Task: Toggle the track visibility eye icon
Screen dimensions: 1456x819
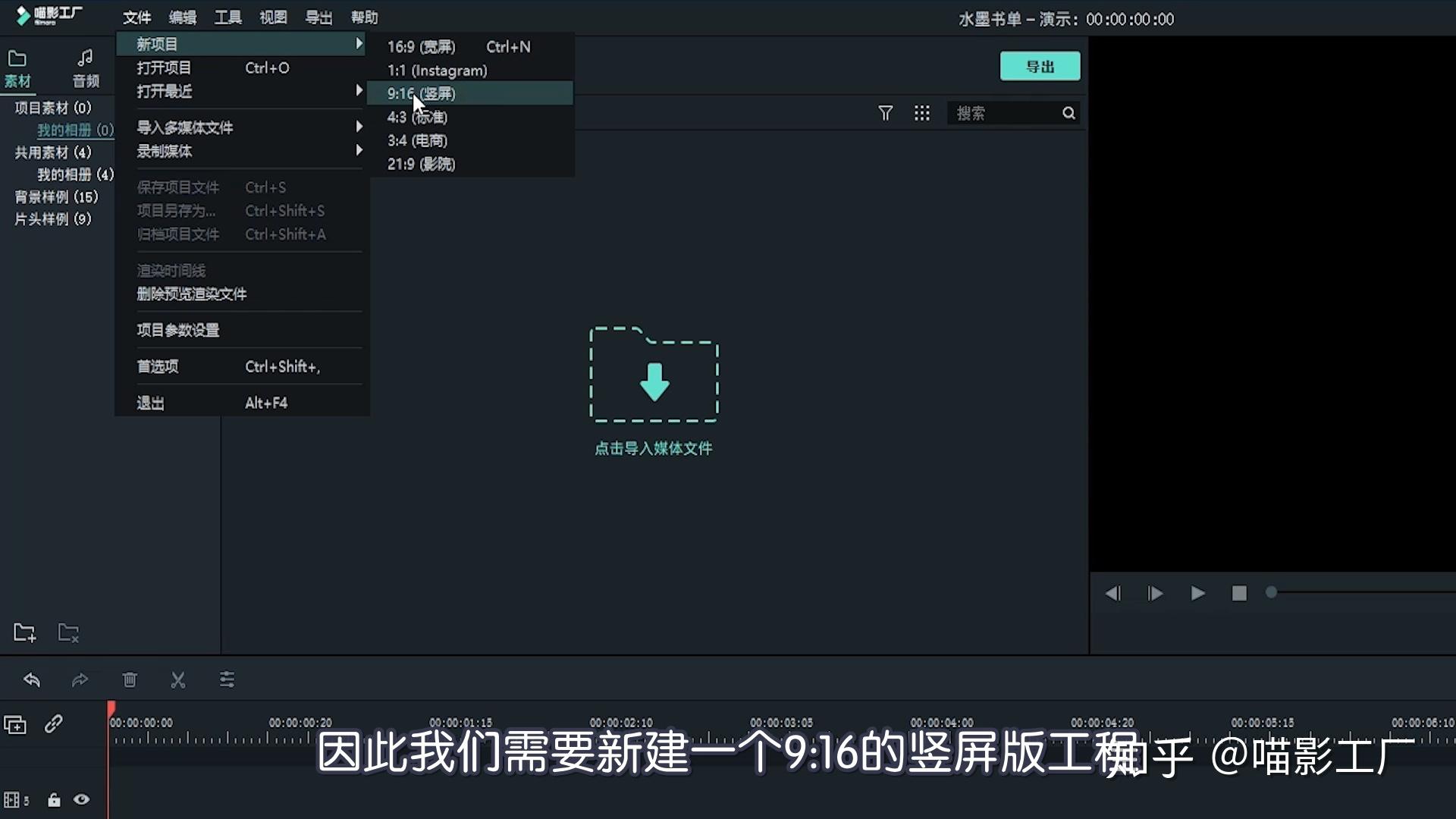Action: 81,799
